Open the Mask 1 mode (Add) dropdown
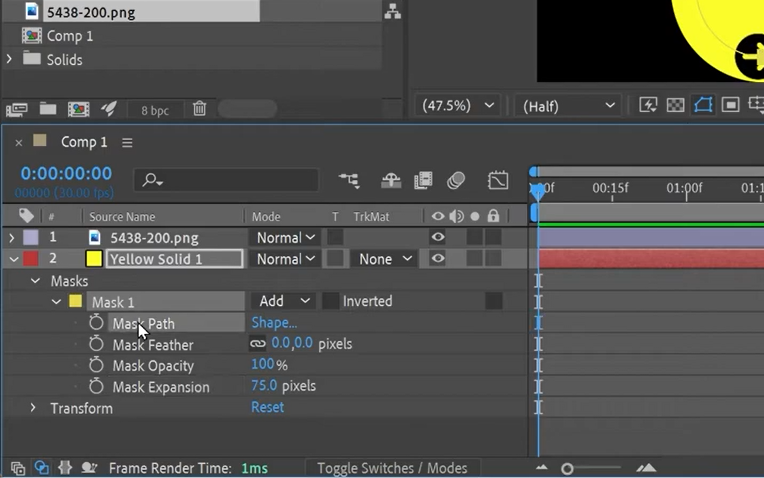The image size is (764, 478). pos(285,301)
